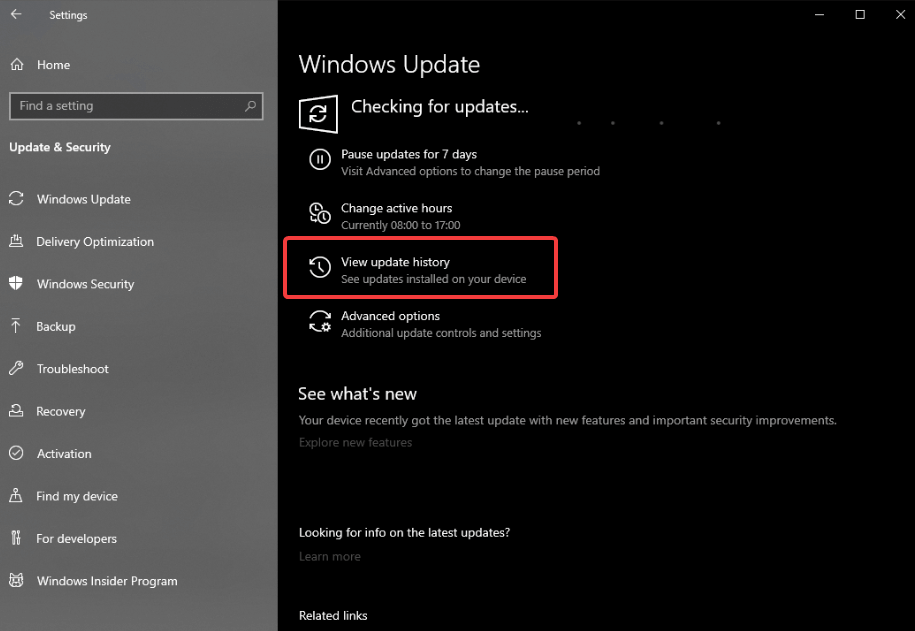Click Explore new features link
Image resolution: width=915 pixels, height=631 pixels.
point(355,442)
